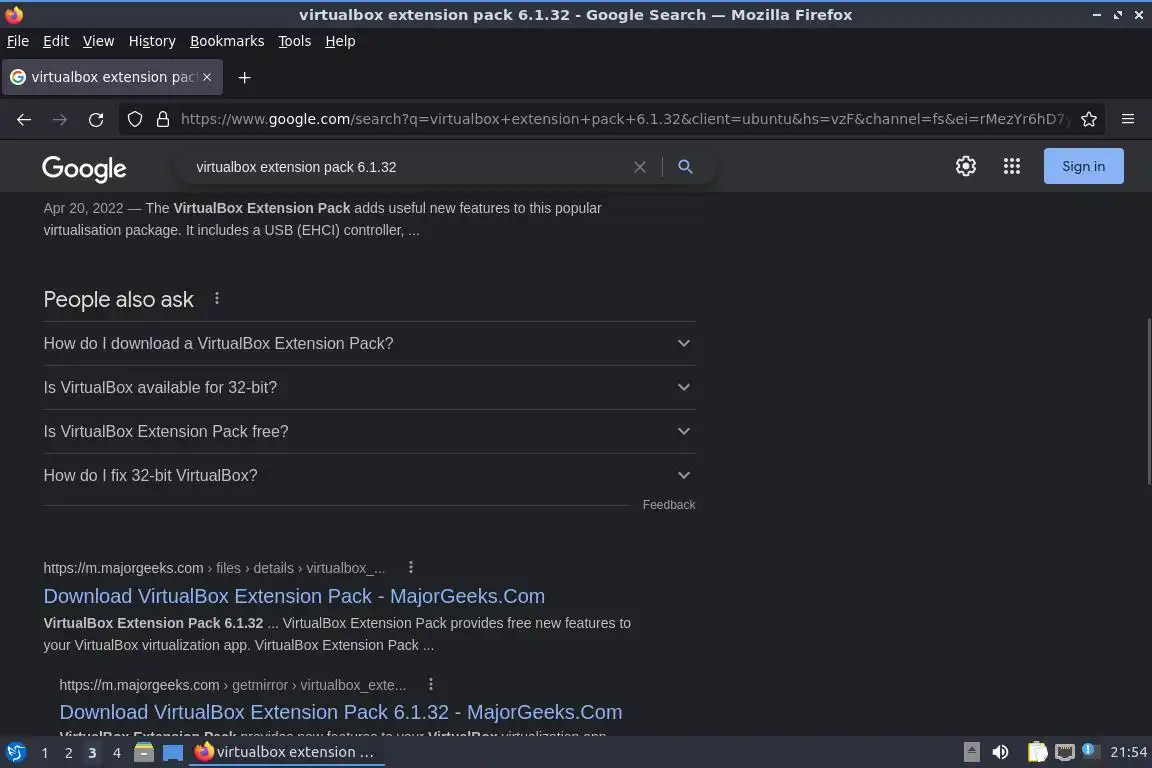The height and width of the screenshot is (768, 1152).
Task: Open the Tools menu
Action: click(295, 41)
